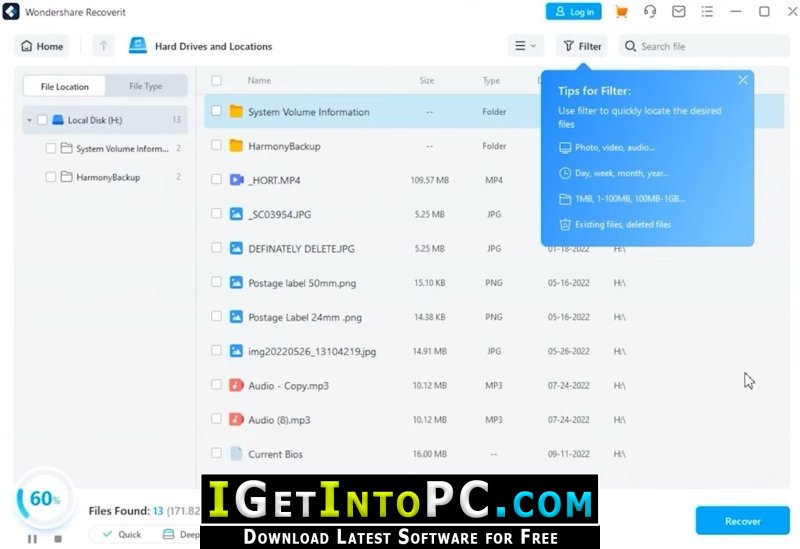Sort by the Size column header
800x549 pixels.
pyautogui.click(x=427, y=80)
